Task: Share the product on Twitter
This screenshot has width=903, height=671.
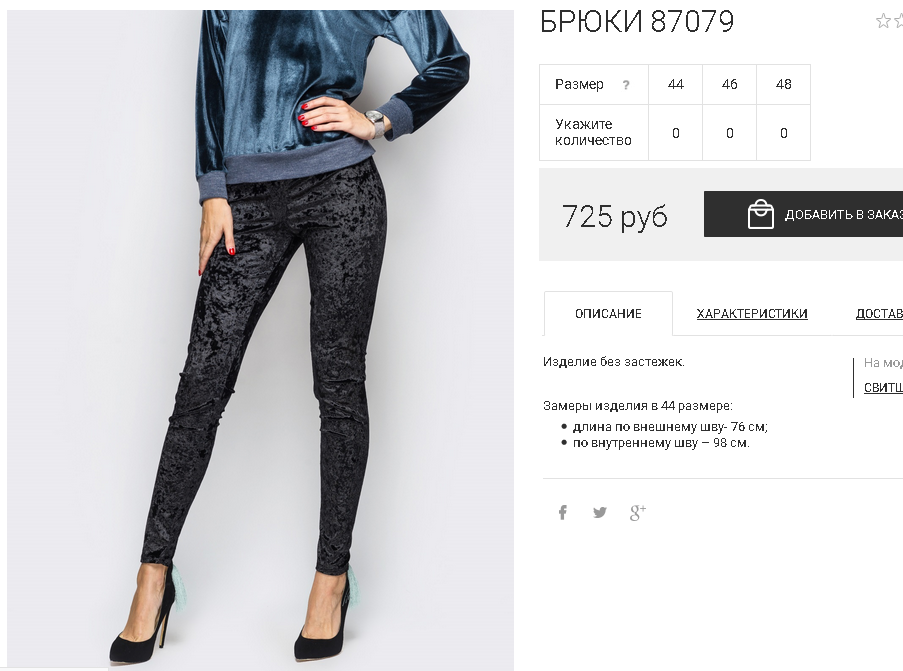Action: [x=600, y=512]
